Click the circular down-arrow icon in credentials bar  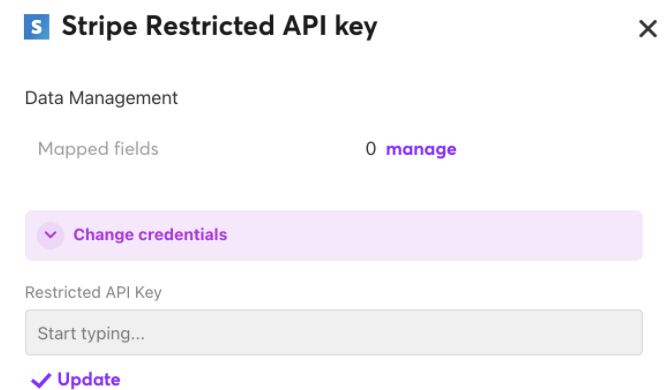[x=50, y=235]
